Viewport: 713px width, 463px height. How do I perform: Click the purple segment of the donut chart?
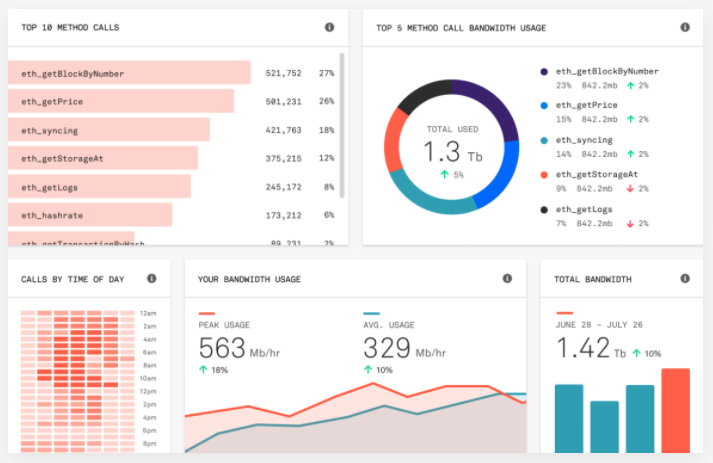[x=493, y=103]
